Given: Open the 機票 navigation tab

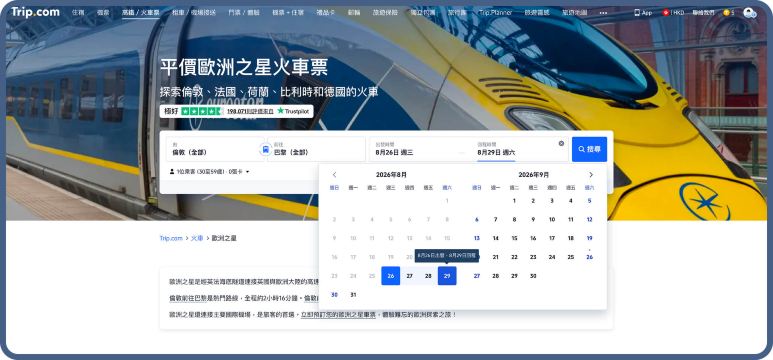Looking at the screenshot, I should (103, 13).
